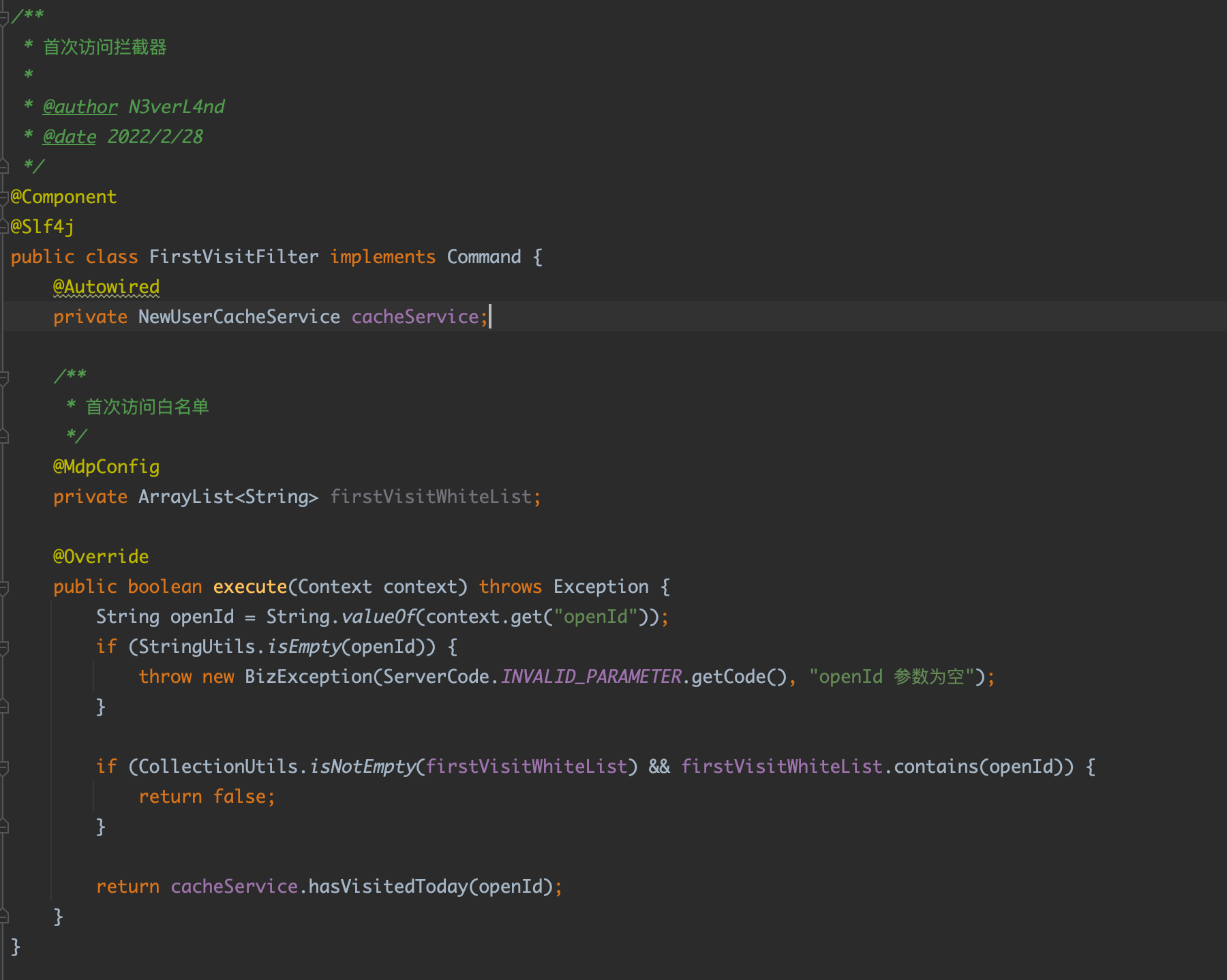Click the NewUserCacheService type name
This screenshot has height=980, width=1227.
click(x=239, y=317)
